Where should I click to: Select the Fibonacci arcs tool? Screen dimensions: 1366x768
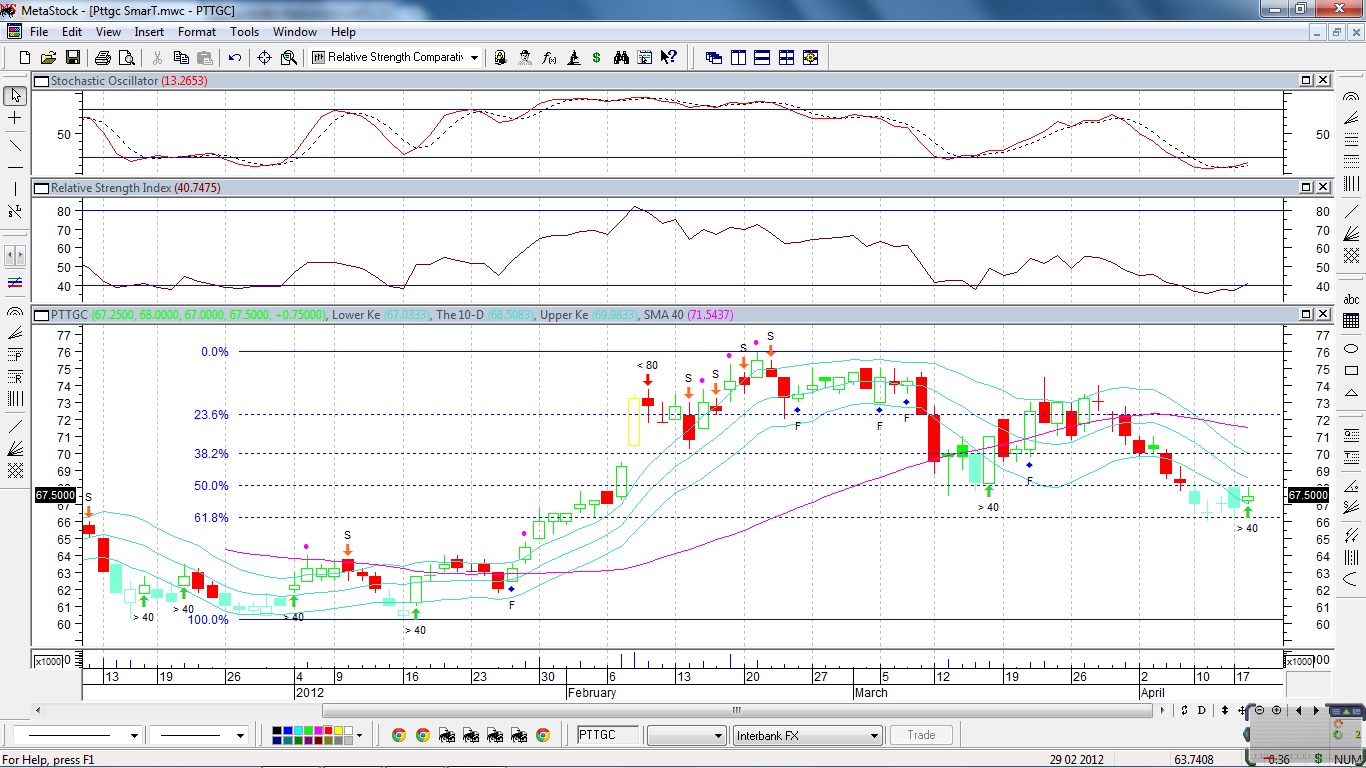(15, 313)
